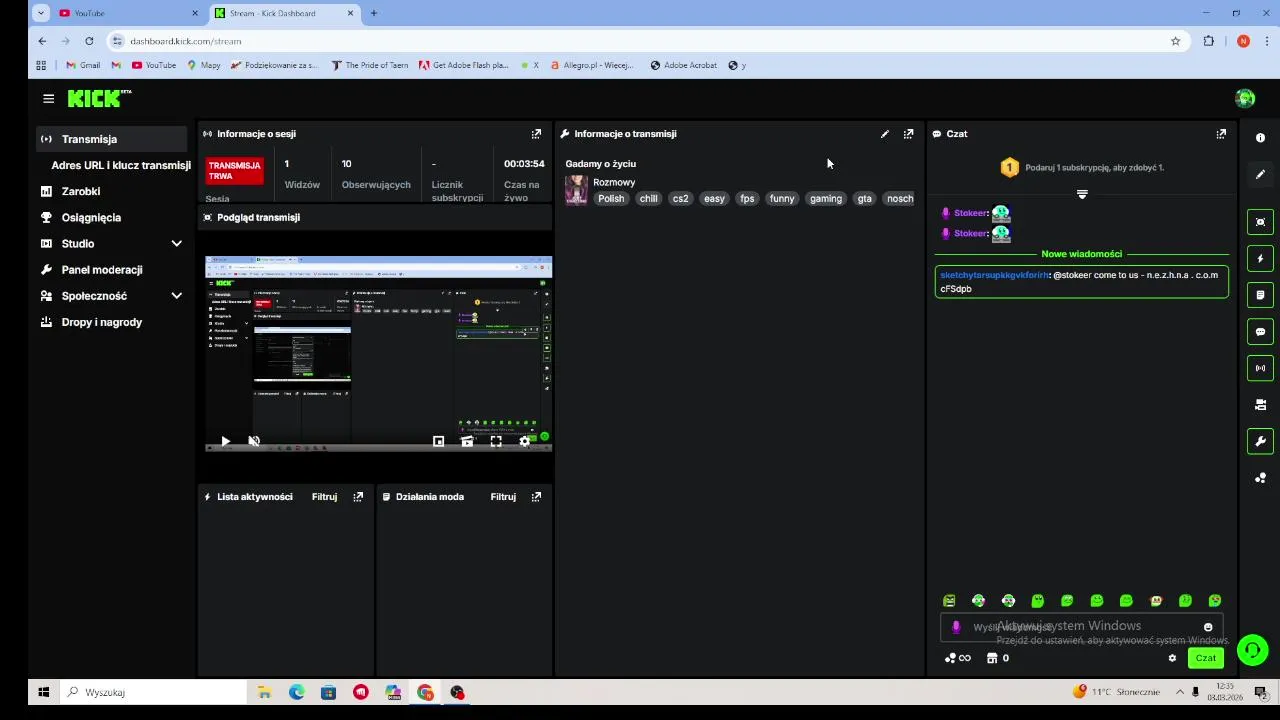Open the Windows Start menu

[x=44, y=692]
